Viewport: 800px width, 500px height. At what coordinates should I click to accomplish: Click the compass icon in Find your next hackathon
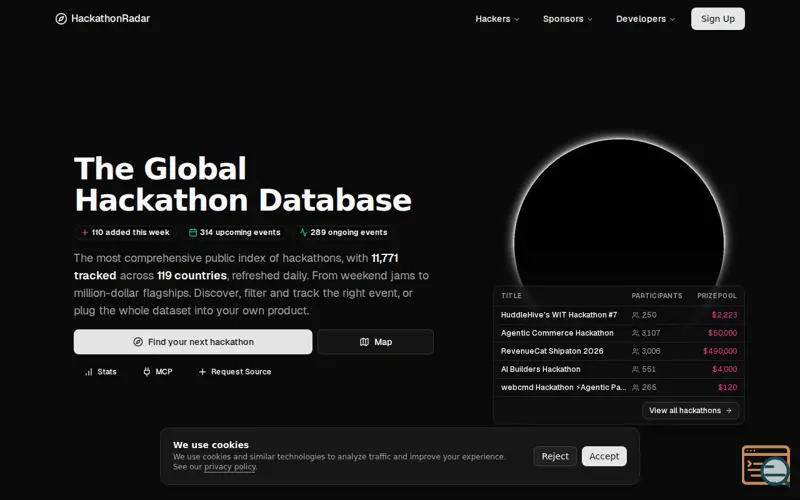(x=138, y=342)
